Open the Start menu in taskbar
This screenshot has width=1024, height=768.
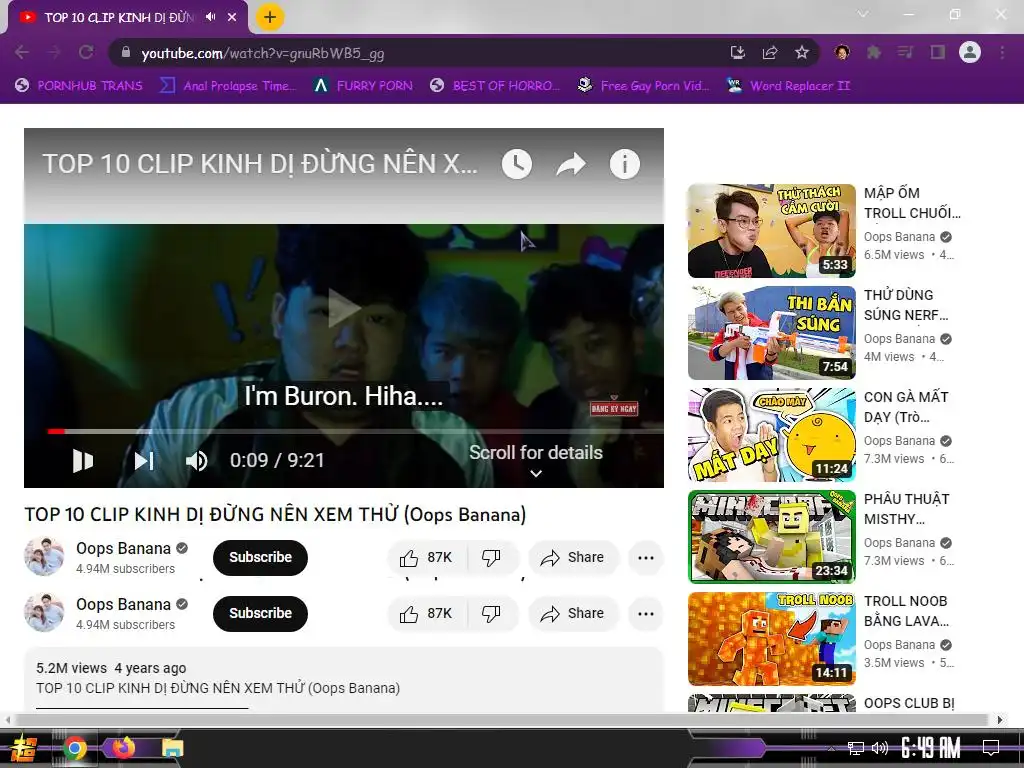[x=24, y=748]
